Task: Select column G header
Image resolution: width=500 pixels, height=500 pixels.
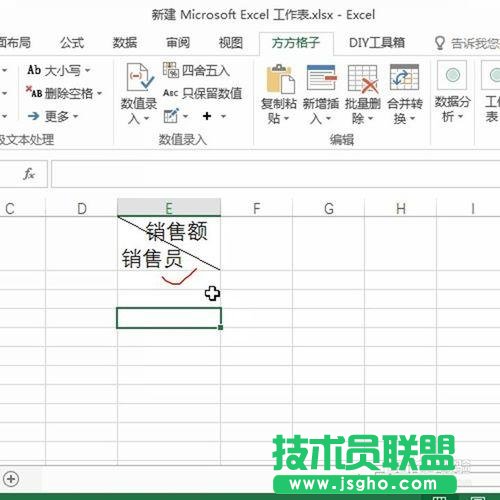Action: (x=329, y=208)
